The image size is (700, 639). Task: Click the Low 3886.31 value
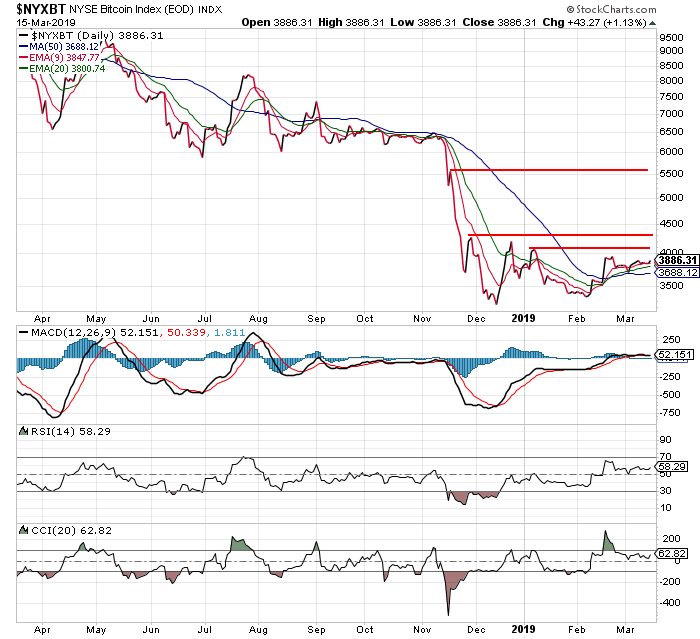(x=423, y=22)
